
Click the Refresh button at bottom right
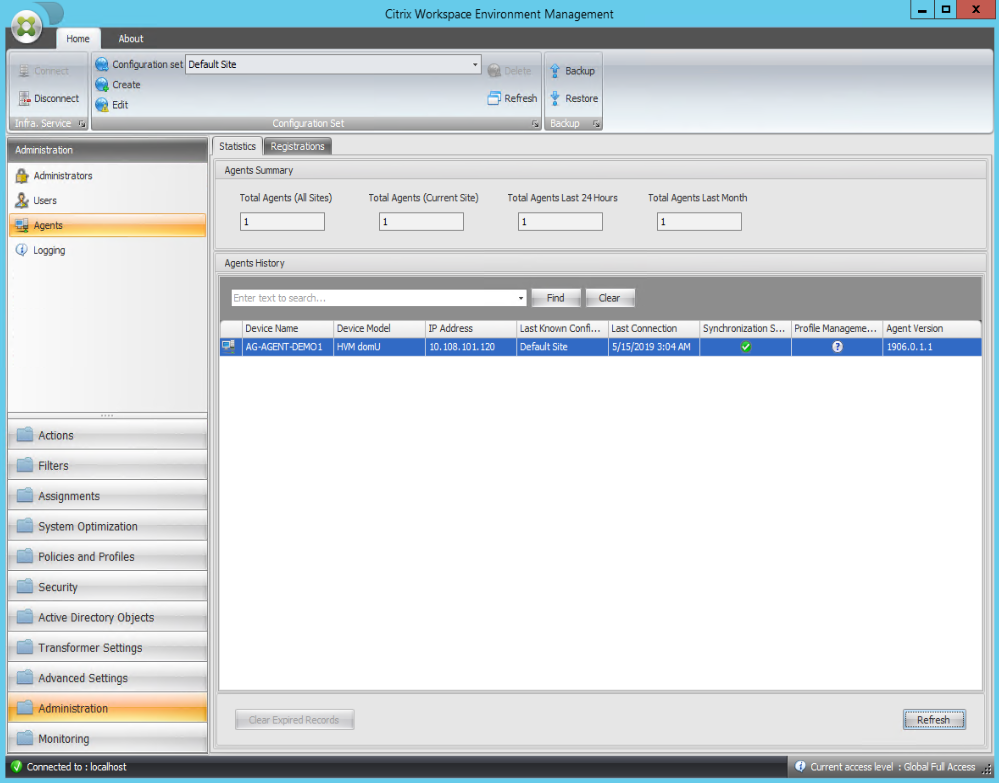(933, 720)
